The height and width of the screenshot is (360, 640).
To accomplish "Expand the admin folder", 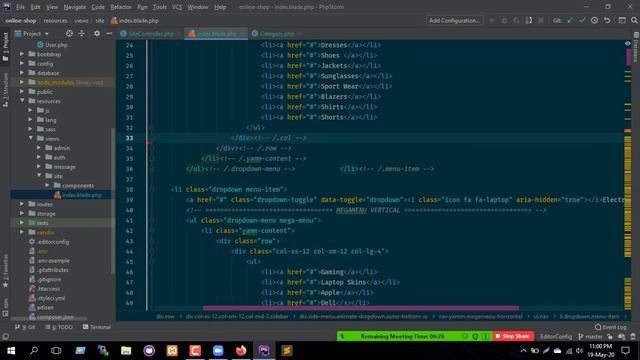I will click(x=39, y=148).
